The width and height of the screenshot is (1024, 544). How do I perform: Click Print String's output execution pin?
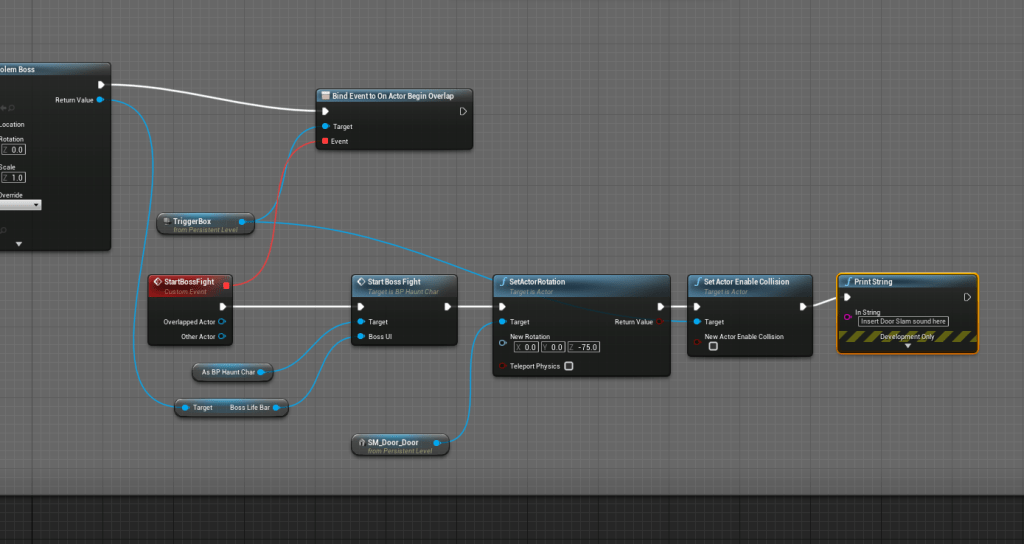(x=967, y=297)
